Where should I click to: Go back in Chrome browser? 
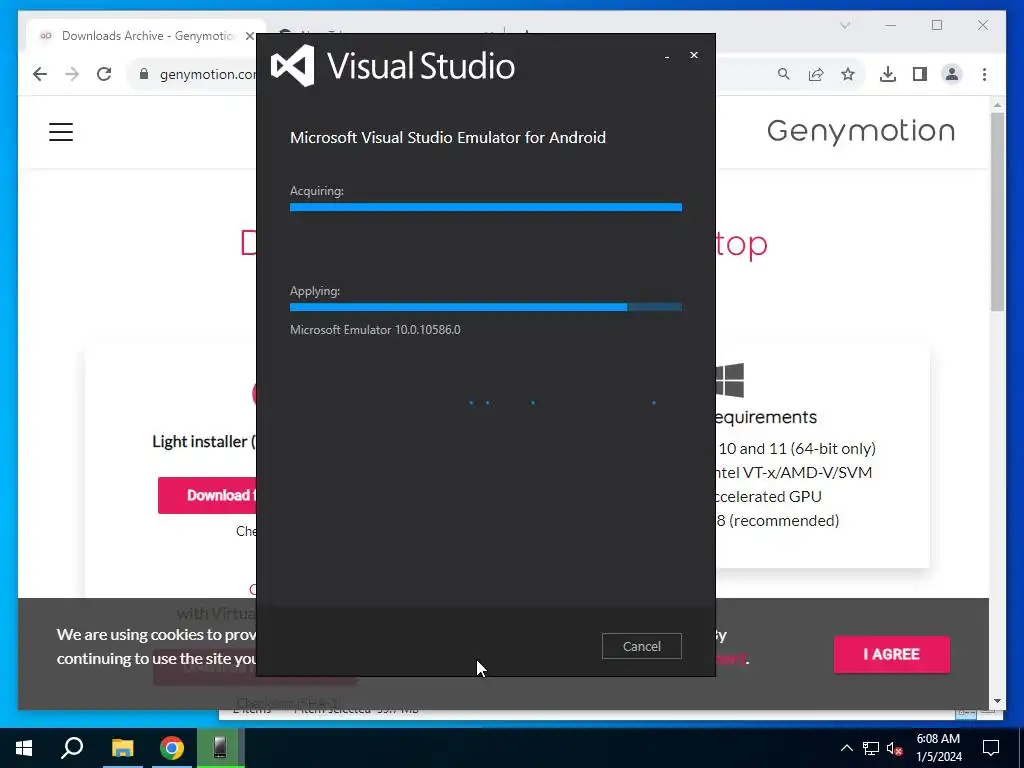coord(40,74)
